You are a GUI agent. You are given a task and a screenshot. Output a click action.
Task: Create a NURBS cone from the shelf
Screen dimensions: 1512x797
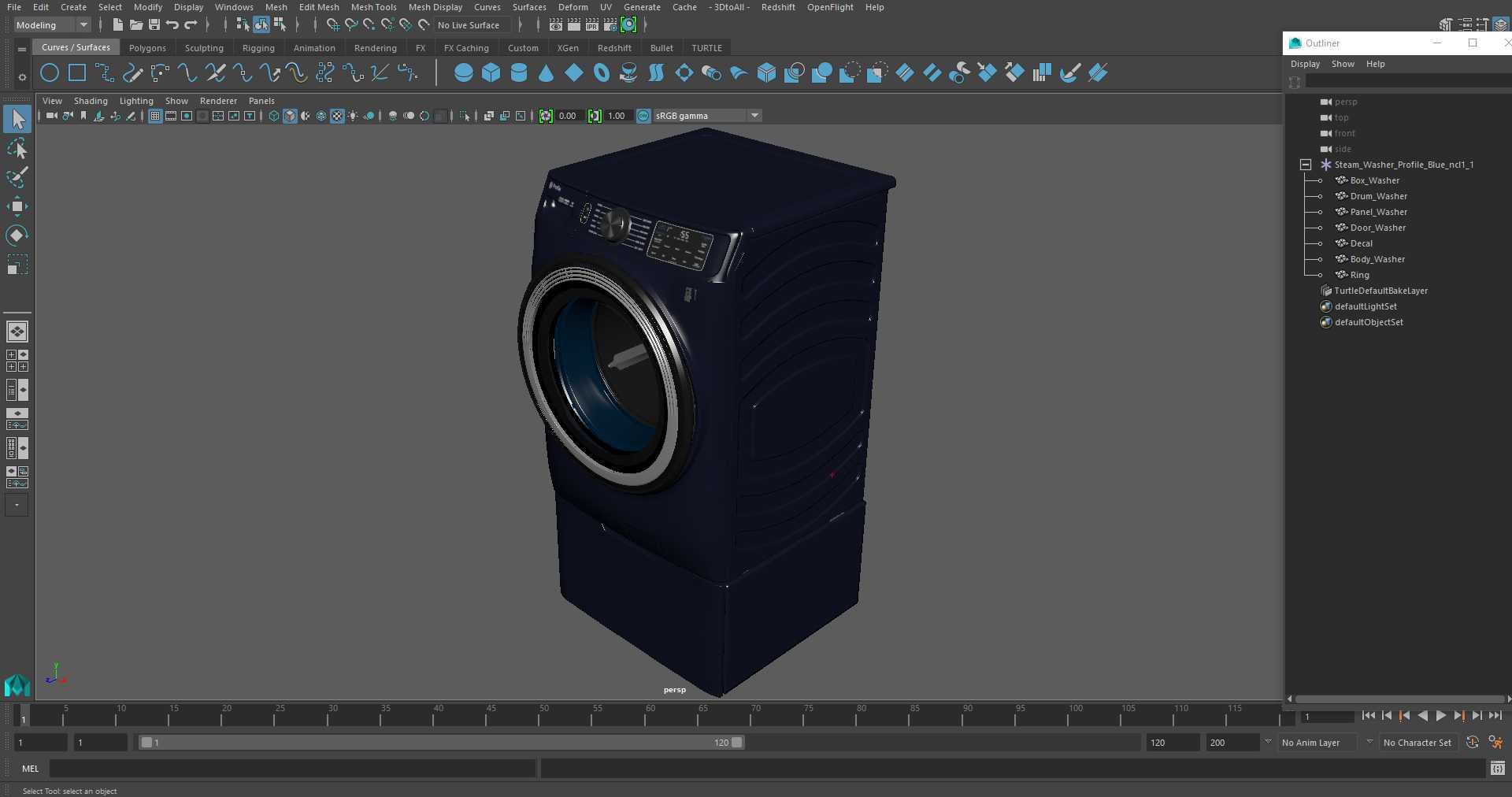point(546,73)
